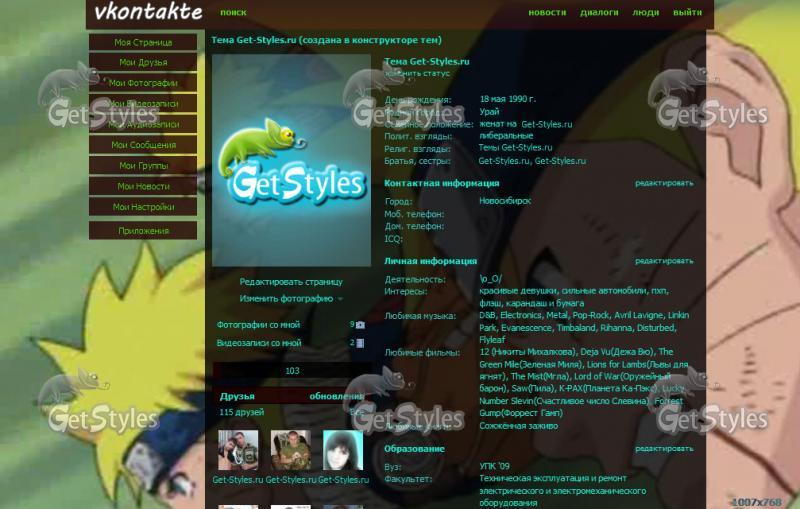Click the Личная информация heading

[x=430, y=261]
